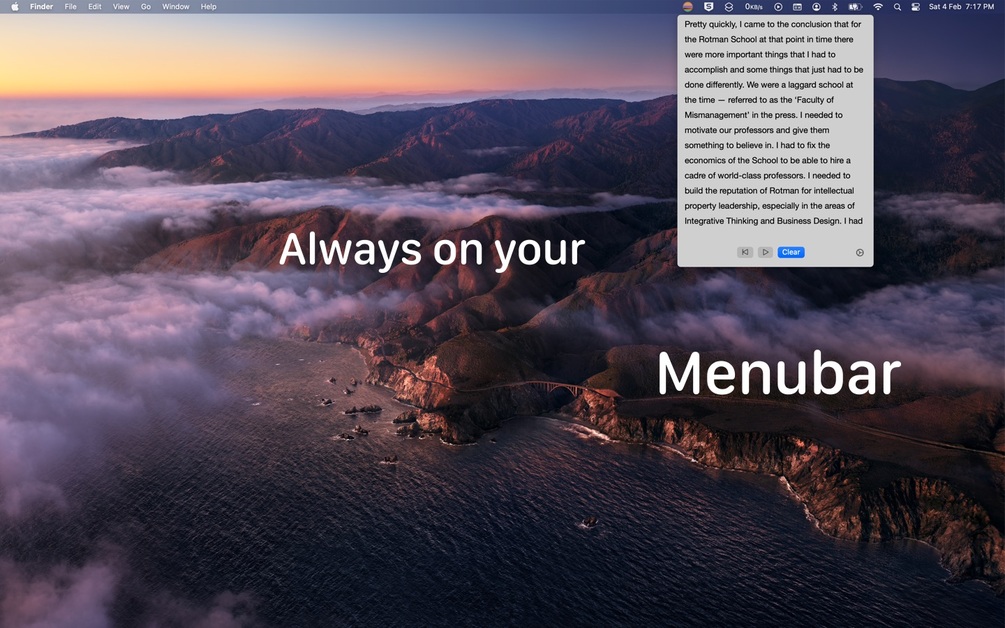Open Spotlight search from the menubar
Screen dimensions: 1005x628
897,6
